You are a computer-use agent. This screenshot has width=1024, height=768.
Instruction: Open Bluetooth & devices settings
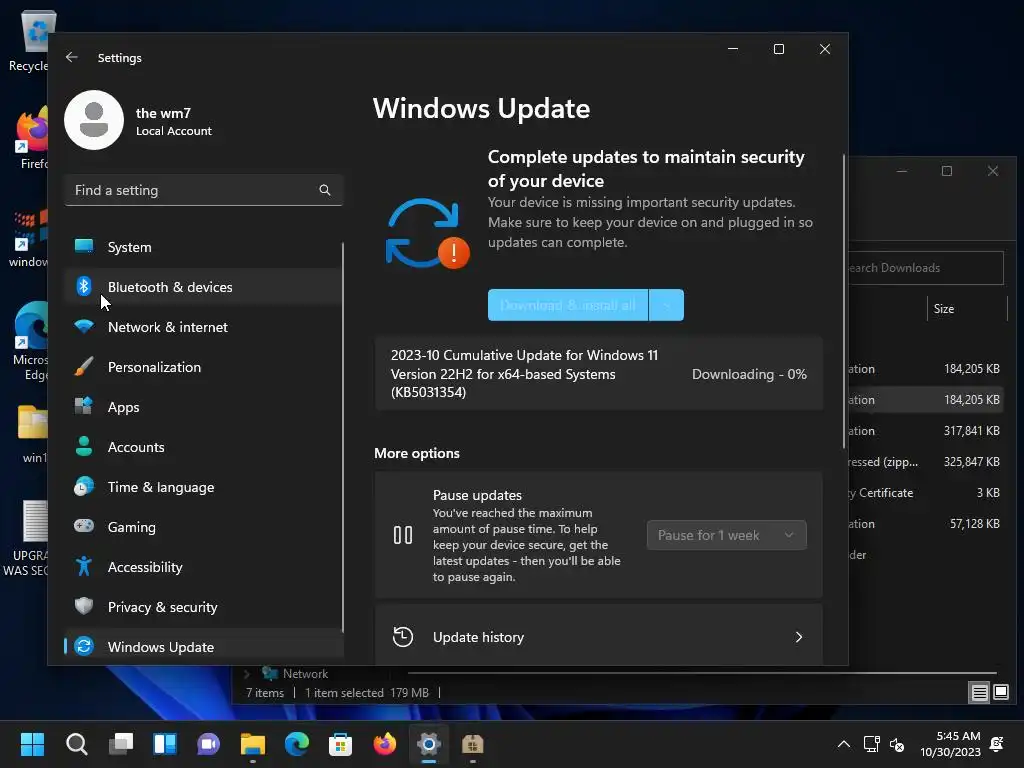click(x=204, y=287)
